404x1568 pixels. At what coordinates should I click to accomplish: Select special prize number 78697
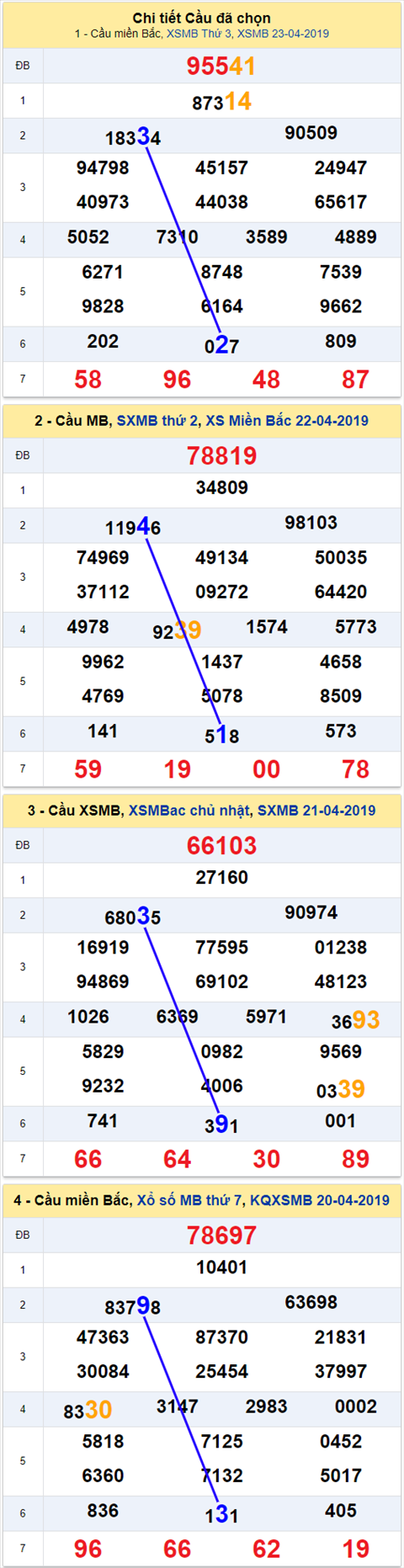[221, 1235]
